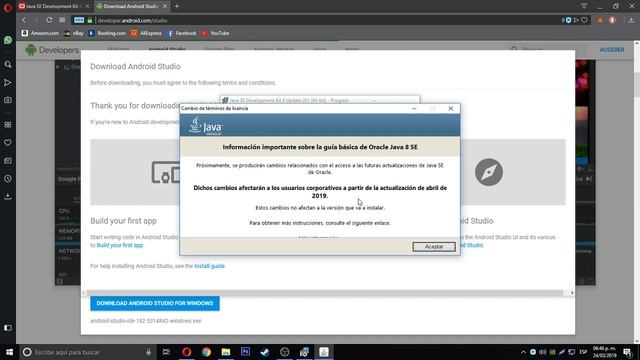Viewport: 640px width, 360px height.
Task: Open Speed Dial grid in sidebar
Action: tap(8, 125)
